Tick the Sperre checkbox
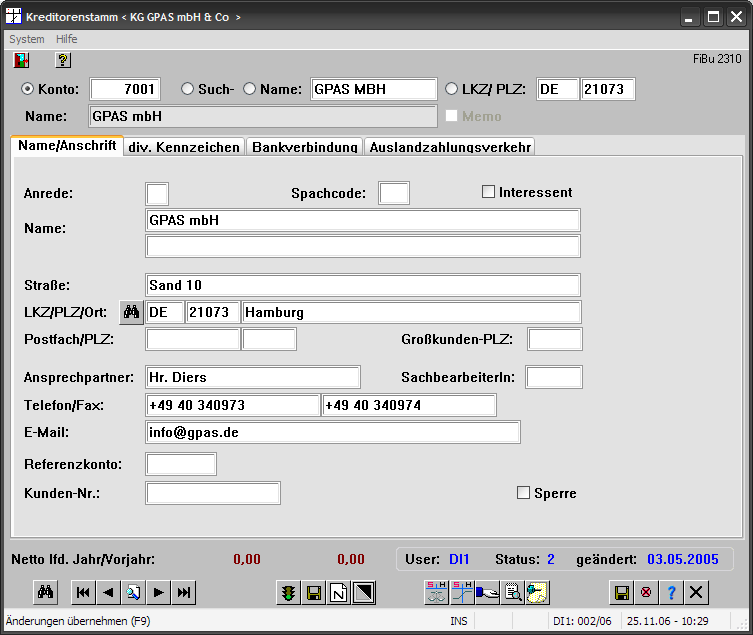 522,493
